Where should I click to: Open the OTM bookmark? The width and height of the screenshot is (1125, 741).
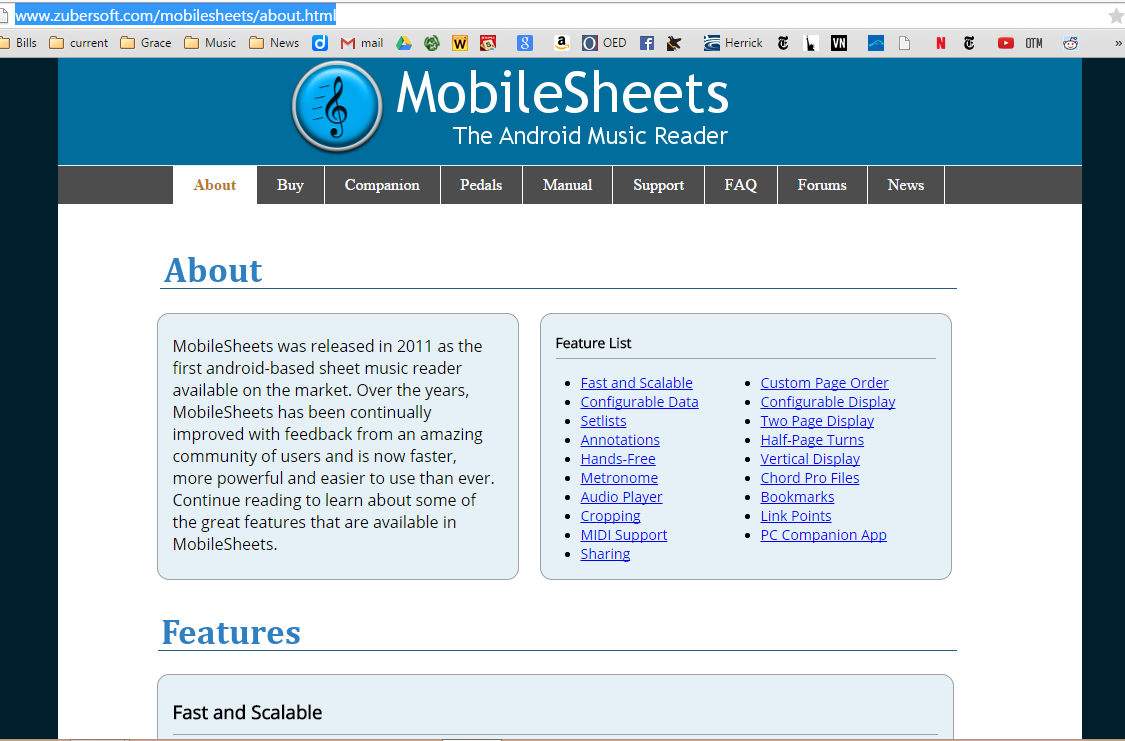coord(1034,43)
